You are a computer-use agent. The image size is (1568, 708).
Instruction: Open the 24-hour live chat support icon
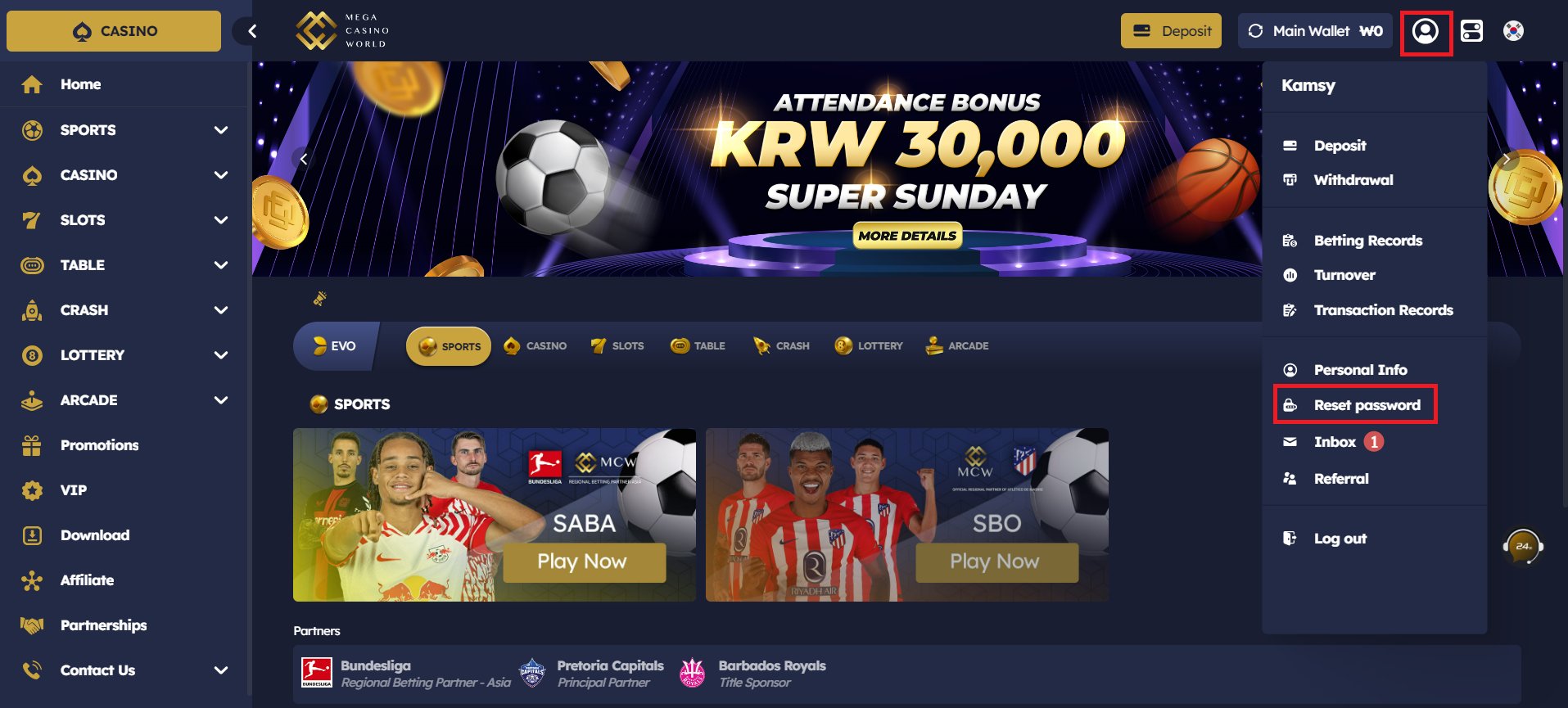point(1523,547)
